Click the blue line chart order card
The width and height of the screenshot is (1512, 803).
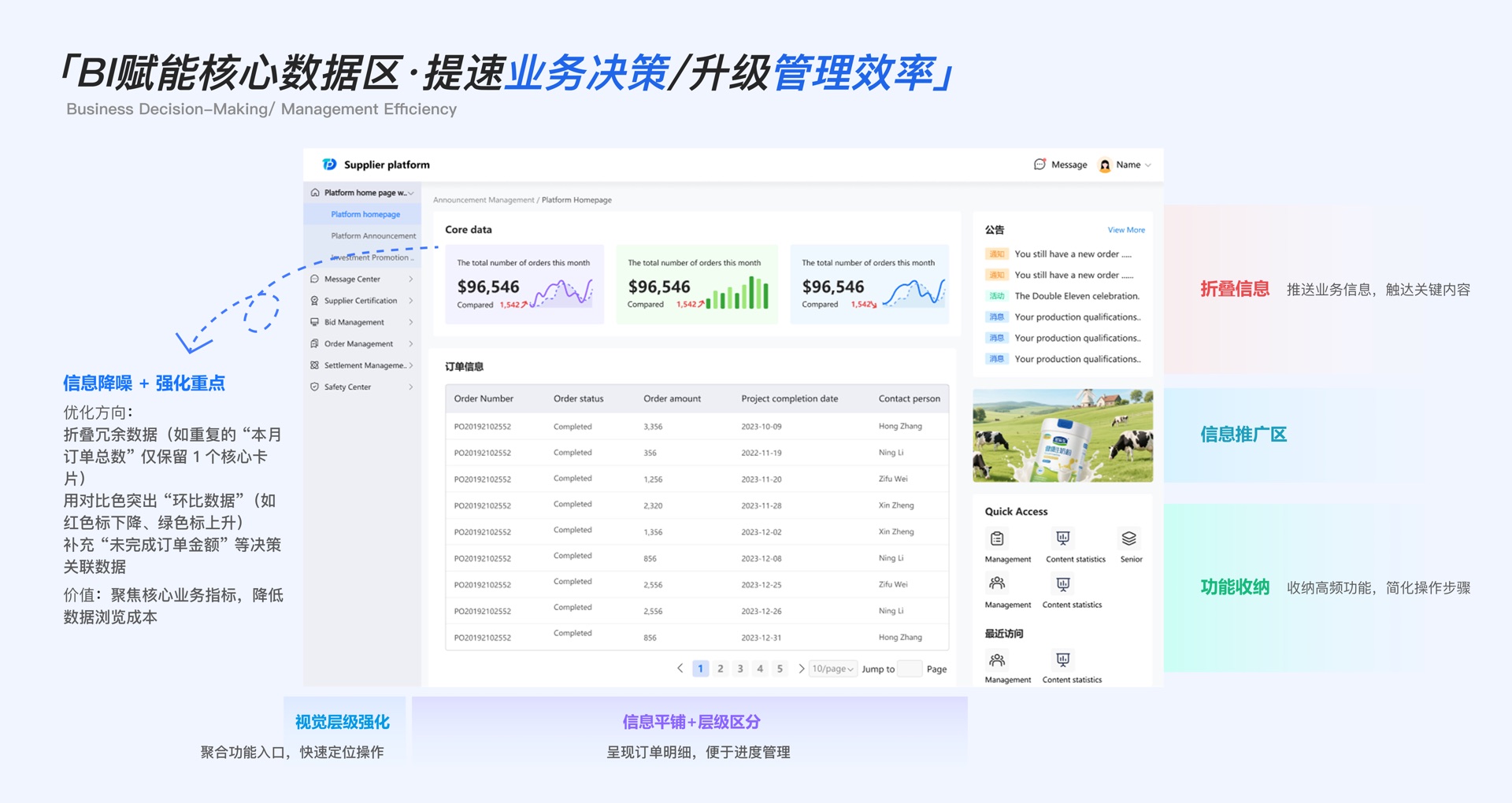click(x=869, y=284)
